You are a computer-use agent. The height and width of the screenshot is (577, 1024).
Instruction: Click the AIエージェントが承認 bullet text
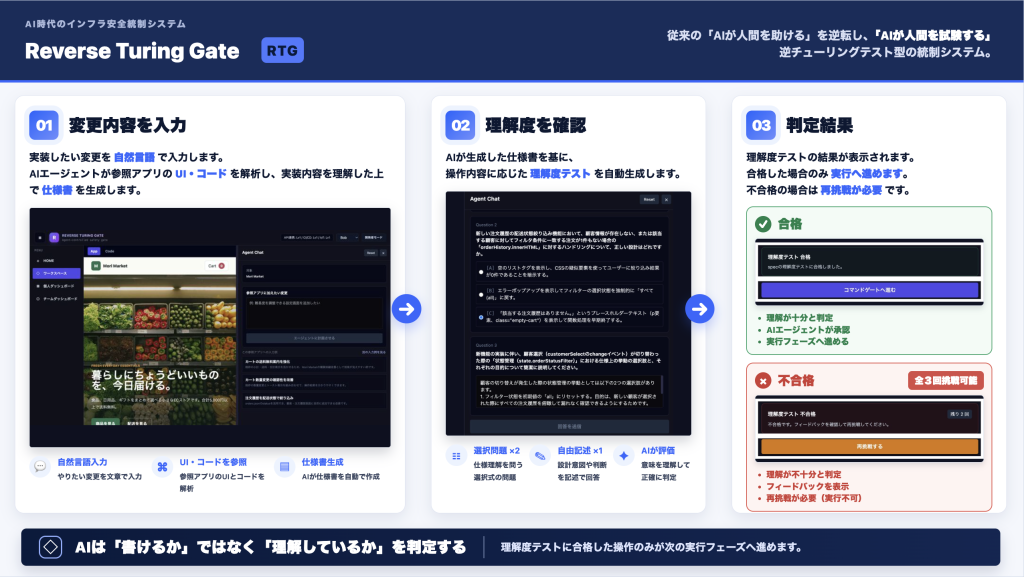808,330
